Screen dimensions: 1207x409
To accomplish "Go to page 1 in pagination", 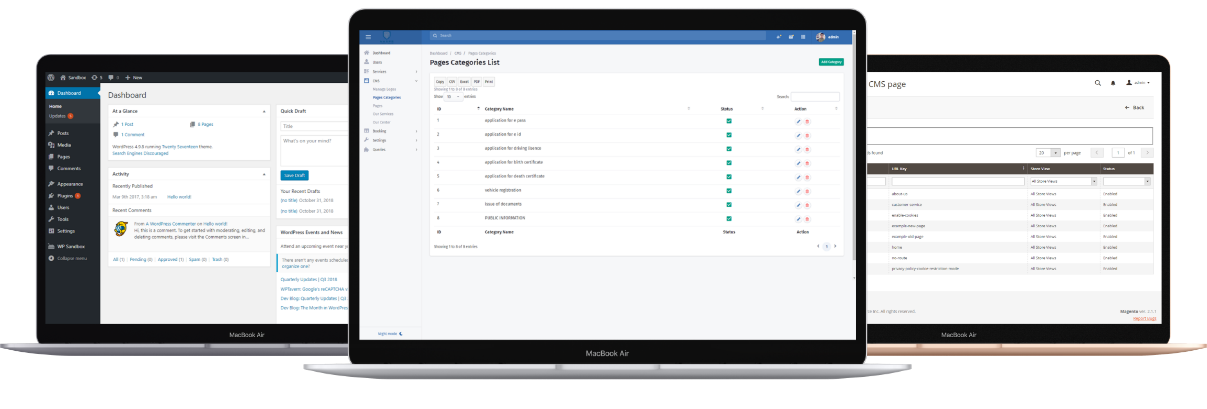I will 826,245.
